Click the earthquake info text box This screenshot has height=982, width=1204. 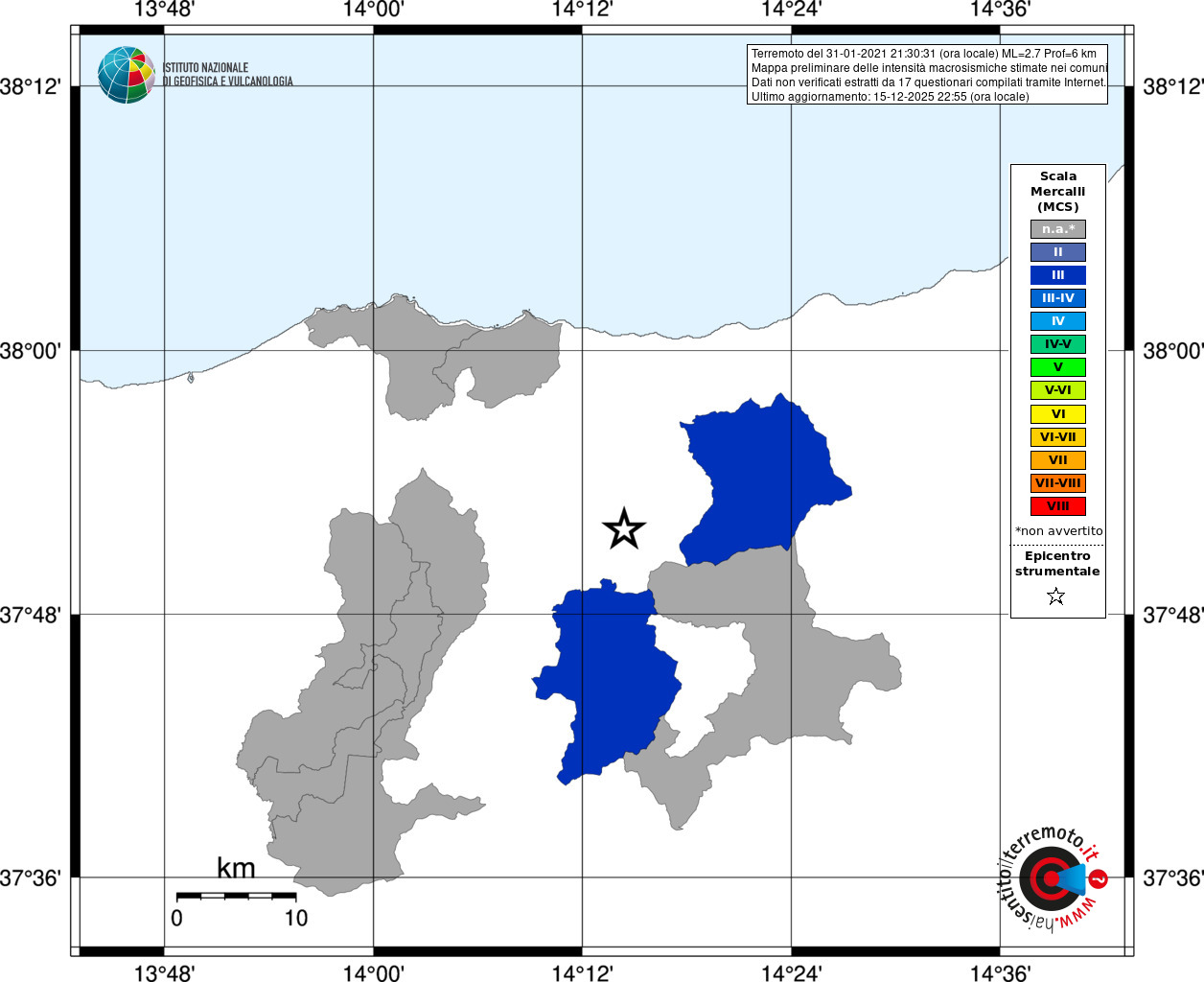(x=928, y=75)
